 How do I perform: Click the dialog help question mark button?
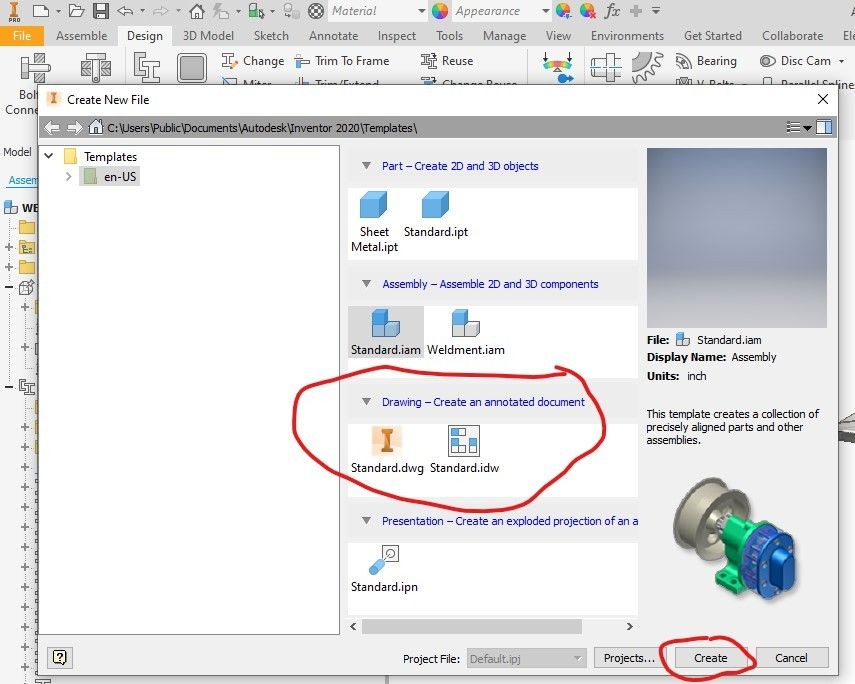pyautogui.click(x=60, y=657)
